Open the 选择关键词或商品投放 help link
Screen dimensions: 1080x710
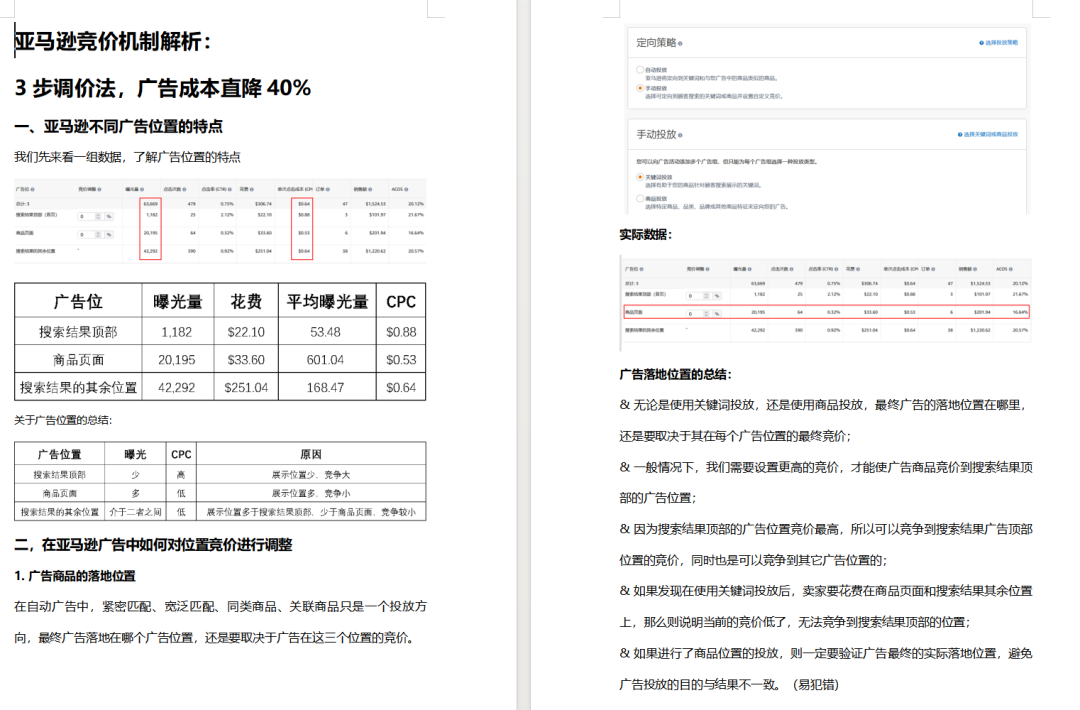987,134
